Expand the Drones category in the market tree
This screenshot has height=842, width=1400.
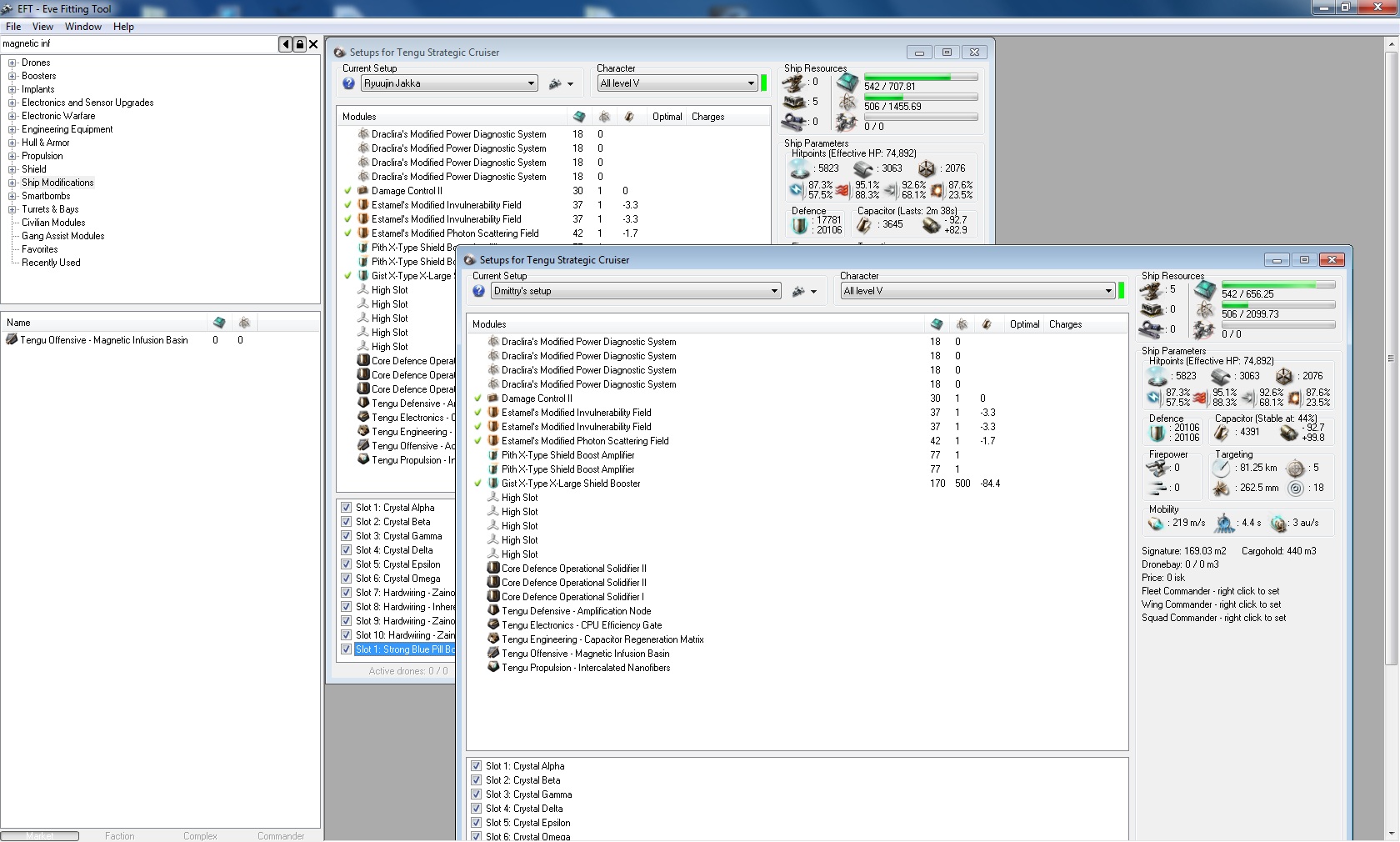coord(12,63)
